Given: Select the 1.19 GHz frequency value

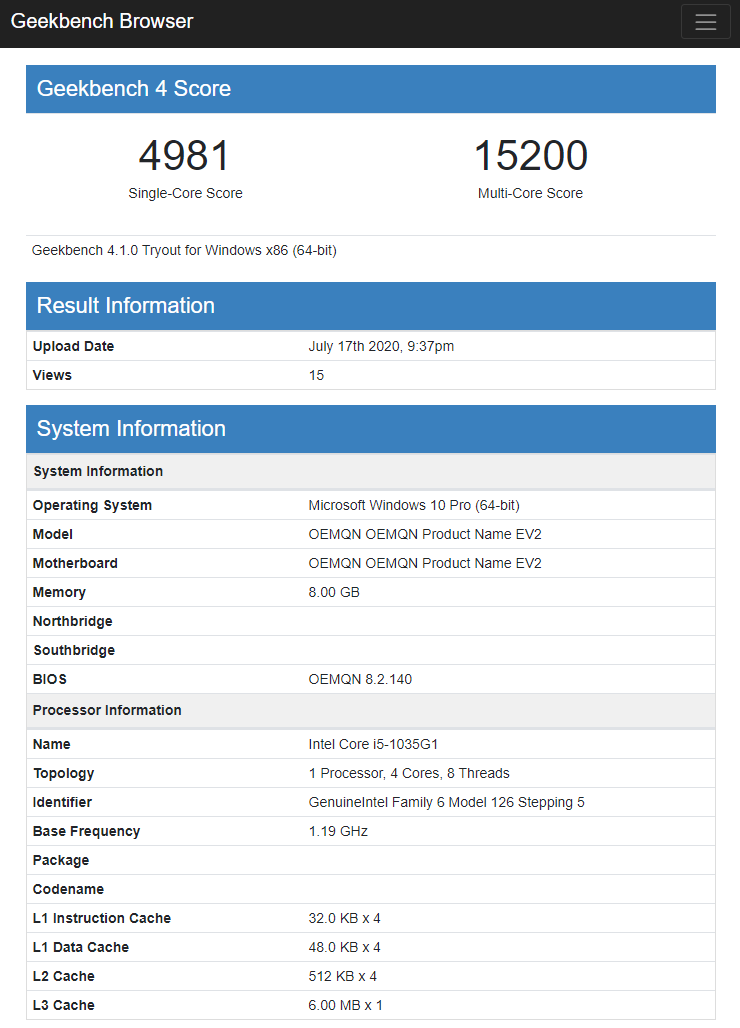Looking at the screenshot, I should click(x=338, y=831).
